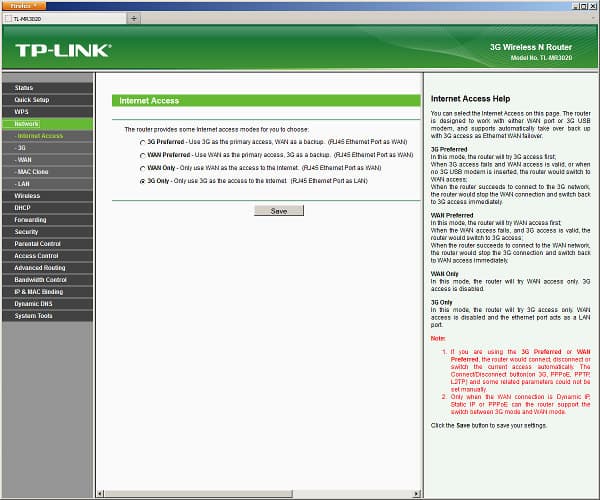600x500 pixels.
Task: Click the TP-LINK logo
Action: 64,50
